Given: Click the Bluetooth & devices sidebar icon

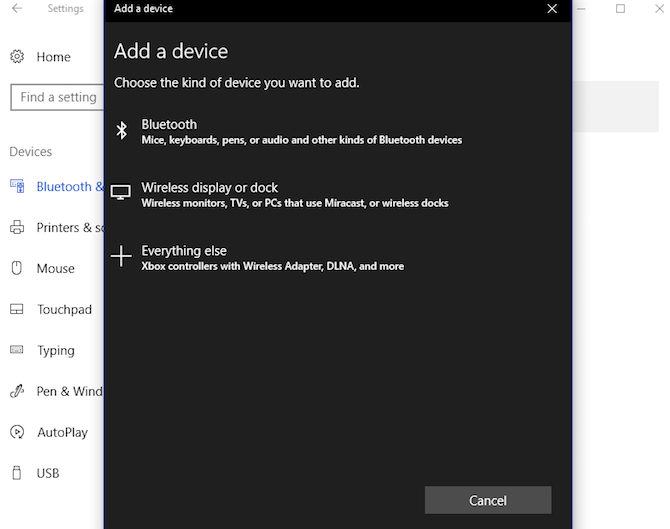Looking at the screenshot, I should [17, 186].
